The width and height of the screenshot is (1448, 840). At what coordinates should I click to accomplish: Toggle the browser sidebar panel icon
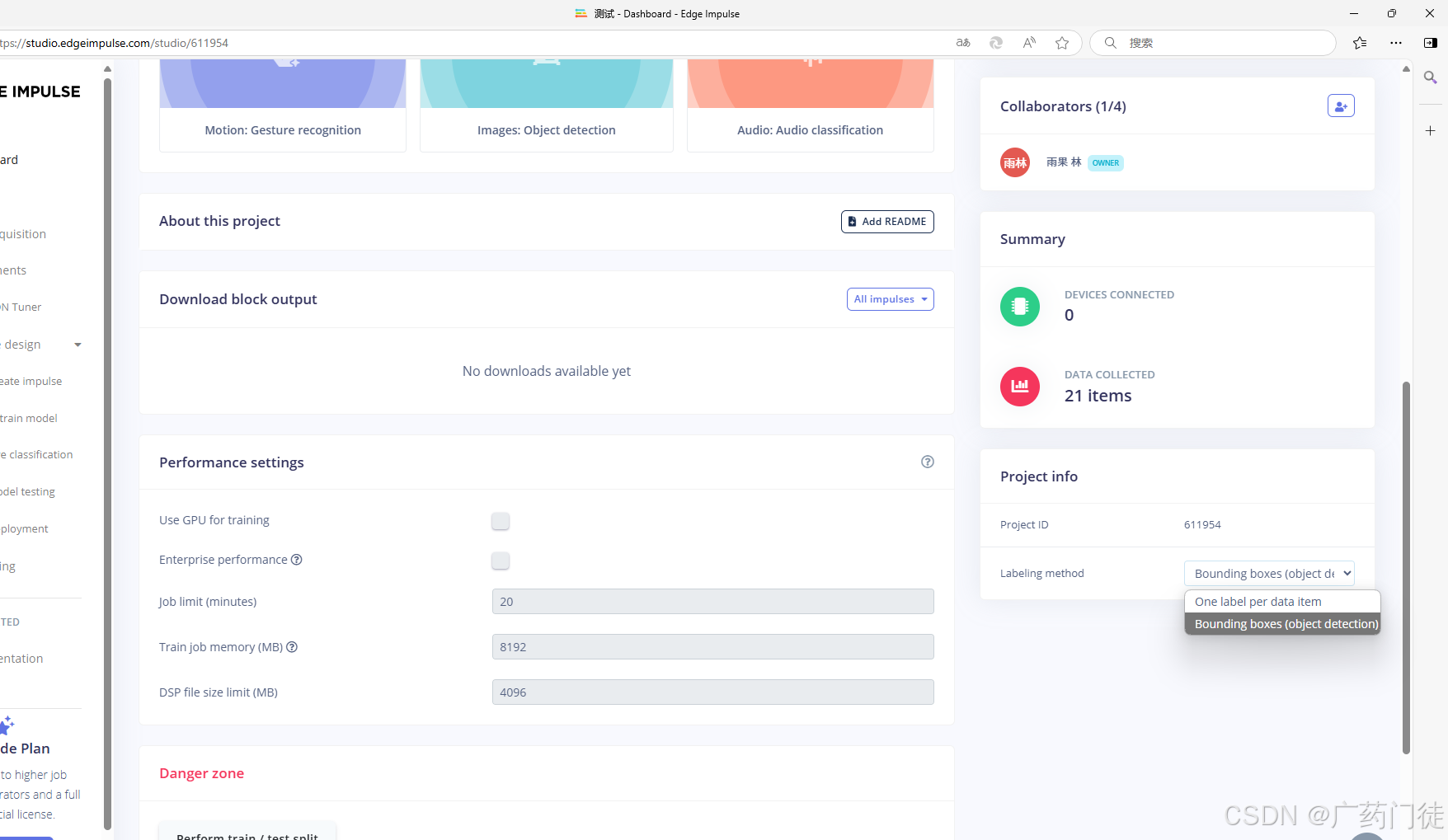click(x=1431, y=43)
